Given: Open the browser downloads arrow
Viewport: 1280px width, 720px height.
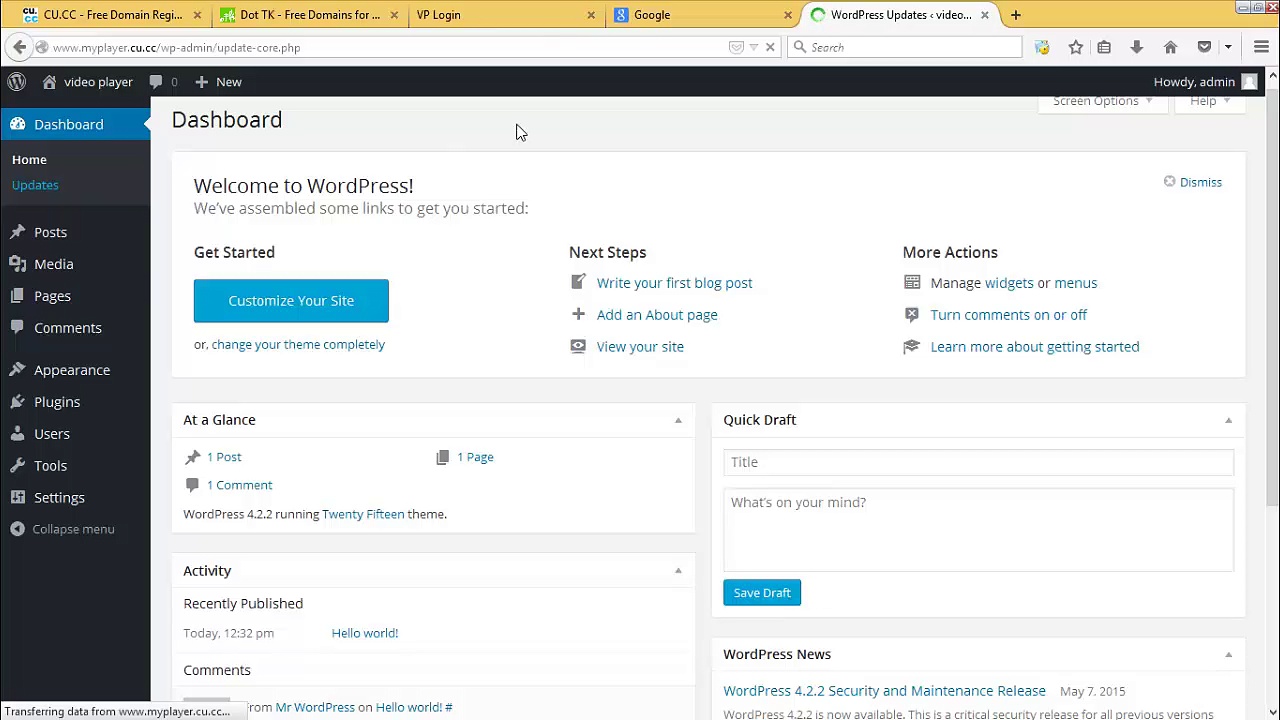Looking at the screenshot, I should [x=1136, y=47].
